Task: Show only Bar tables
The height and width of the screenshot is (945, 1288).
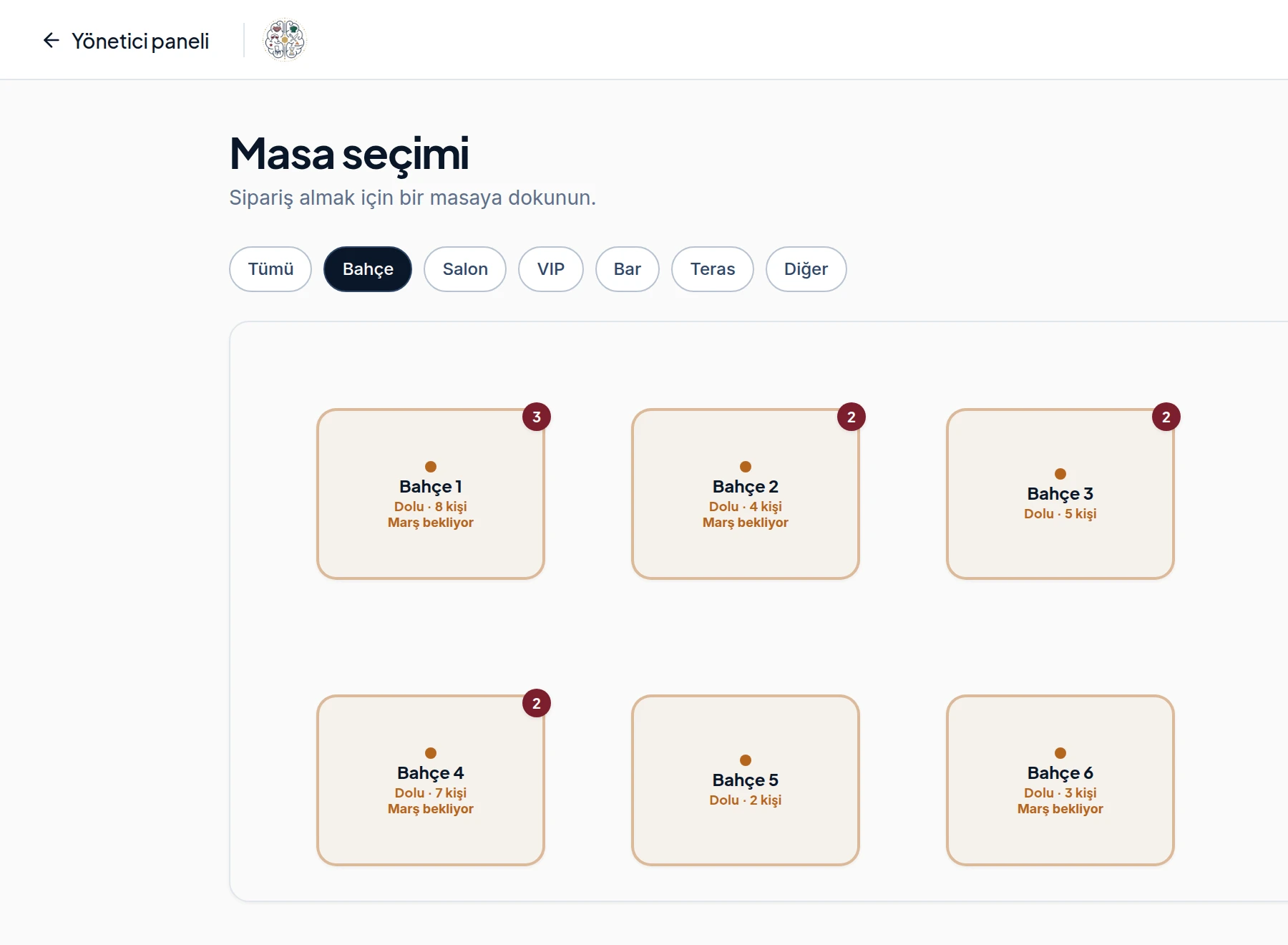Action: tap(628, 269)
